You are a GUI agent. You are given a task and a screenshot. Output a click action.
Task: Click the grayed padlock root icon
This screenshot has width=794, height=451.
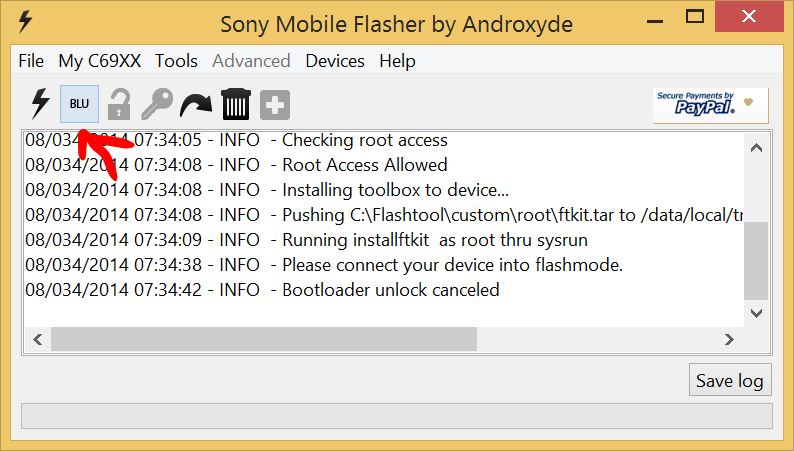click(x=119, y=104)
